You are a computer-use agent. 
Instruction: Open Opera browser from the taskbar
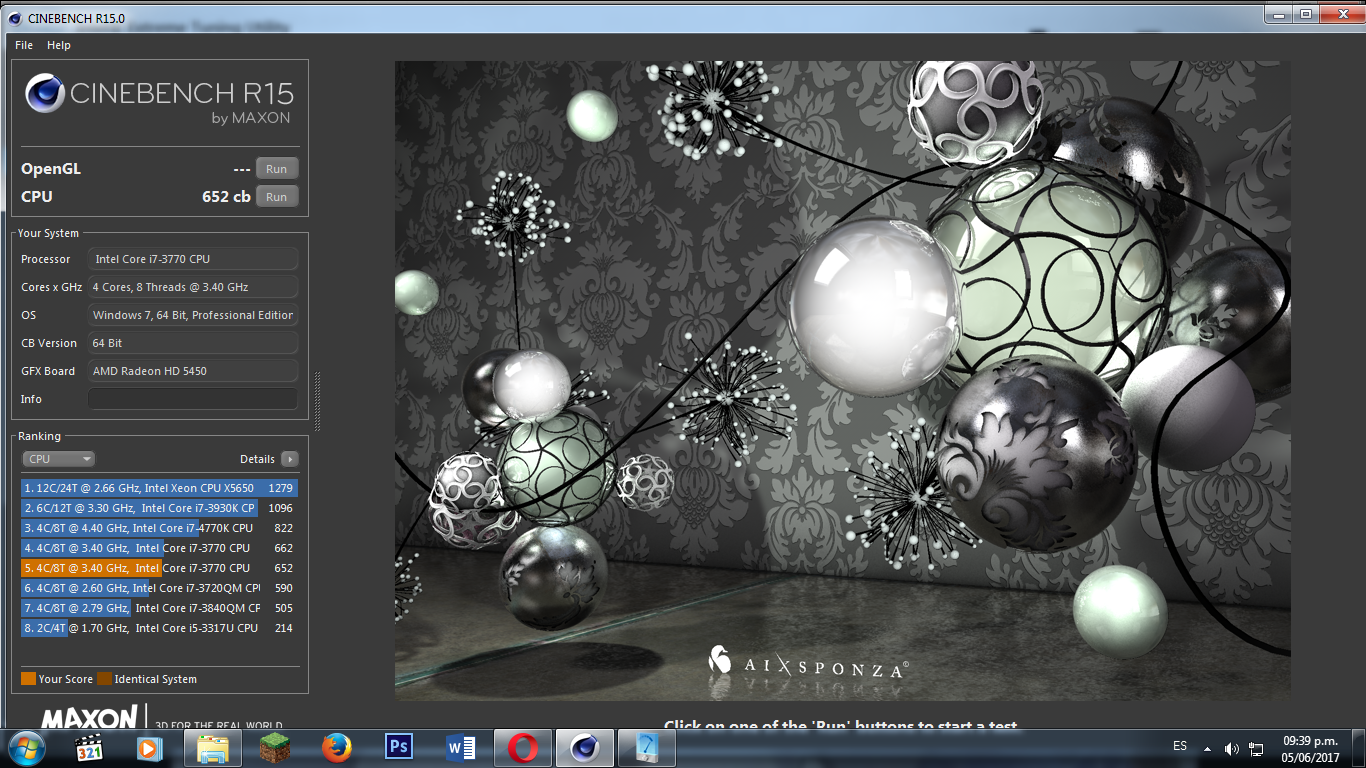pyautogui.click(x=523, y=748)
